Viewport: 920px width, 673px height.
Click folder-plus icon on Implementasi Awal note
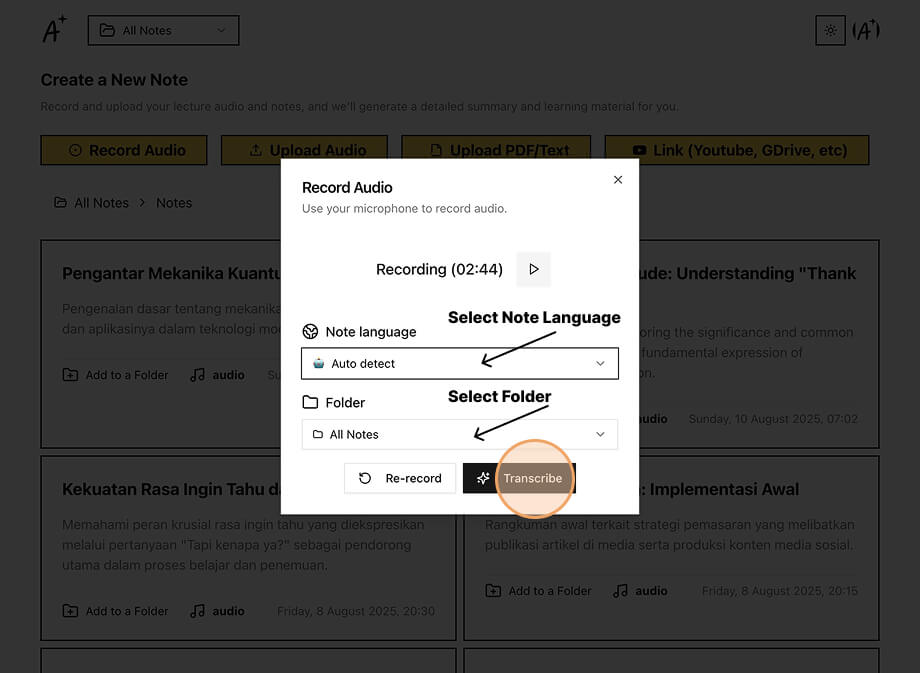[493, 590]
